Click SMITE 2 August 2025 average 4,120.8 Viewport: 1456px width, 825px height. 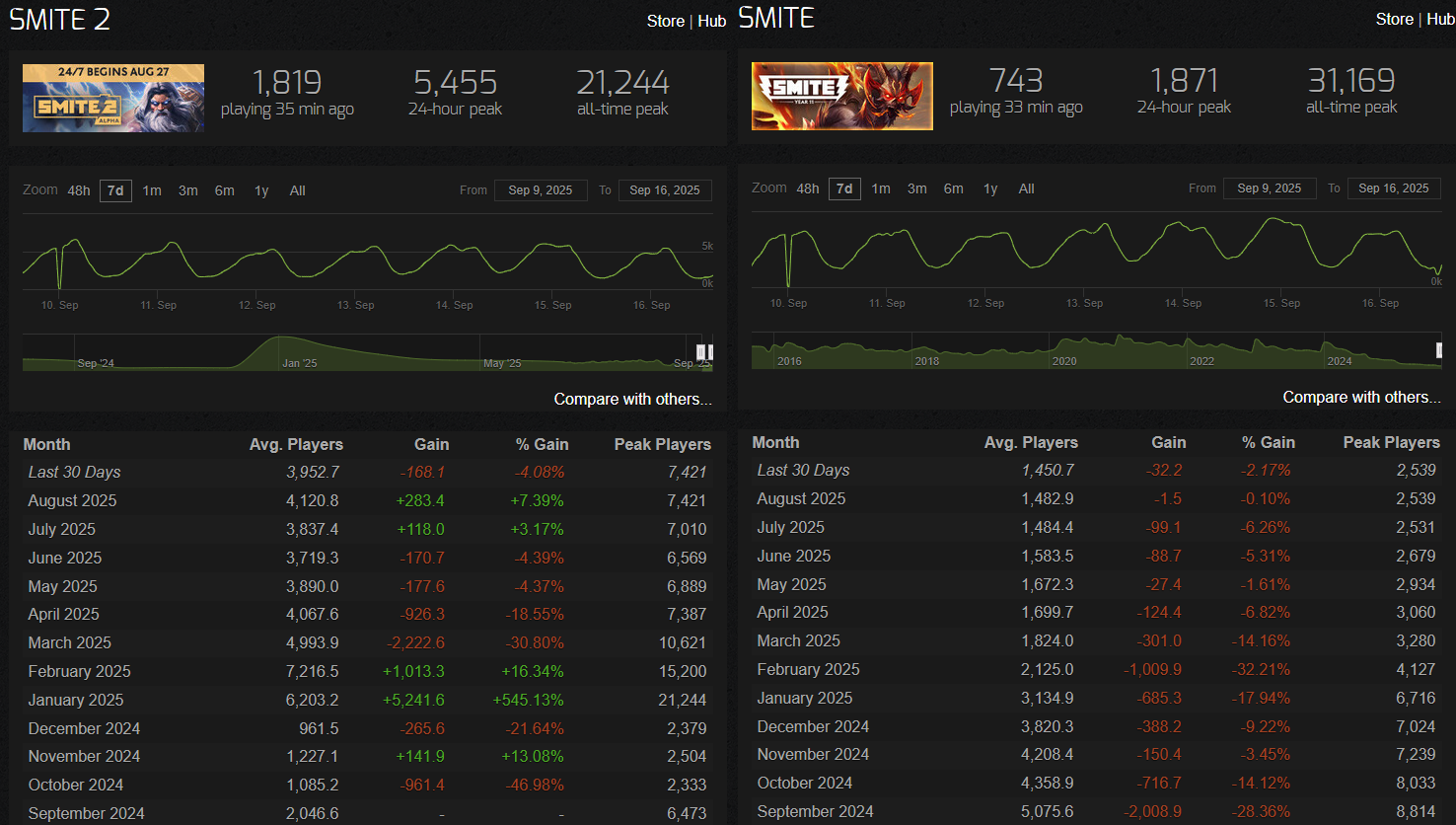(313, 501)
